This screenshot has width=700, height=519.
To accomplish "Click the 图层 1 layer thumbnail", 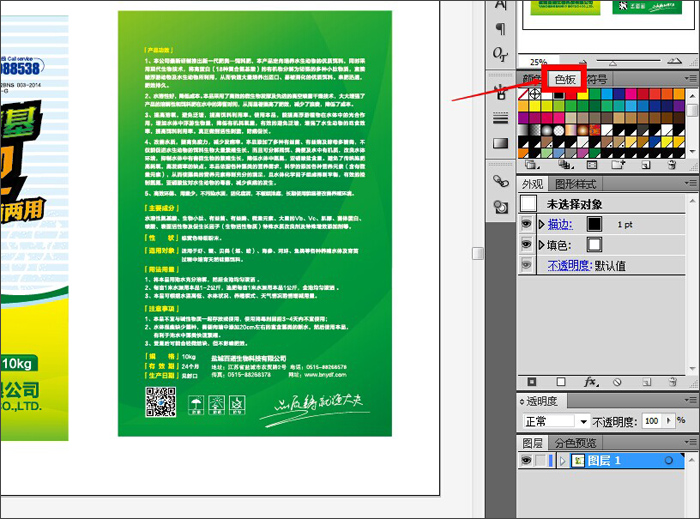I will pos(578,460).
